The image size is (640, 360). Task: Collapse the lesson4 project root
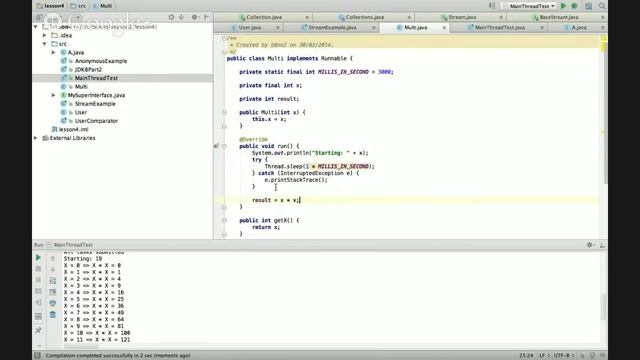(x=36, y=27)
